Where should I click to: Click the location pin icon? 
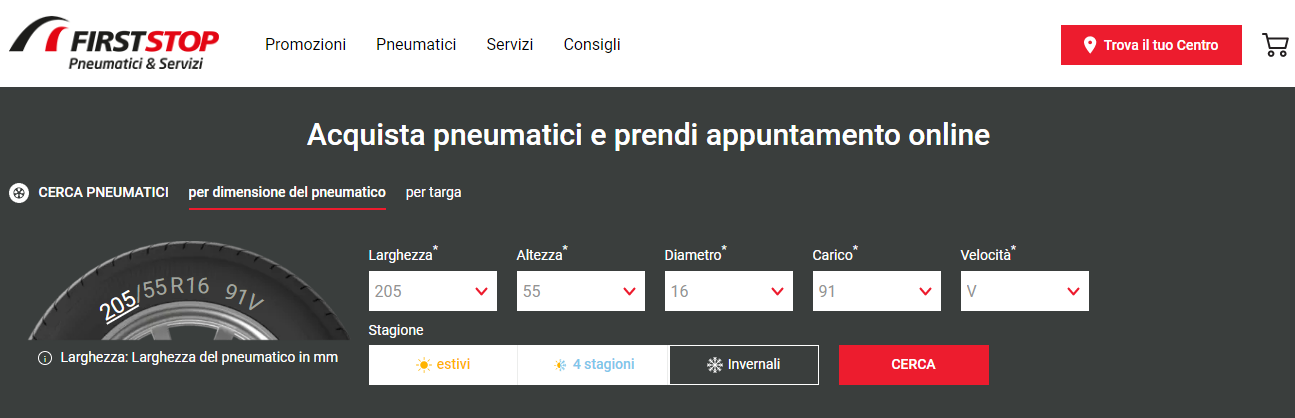(1090, 45)
